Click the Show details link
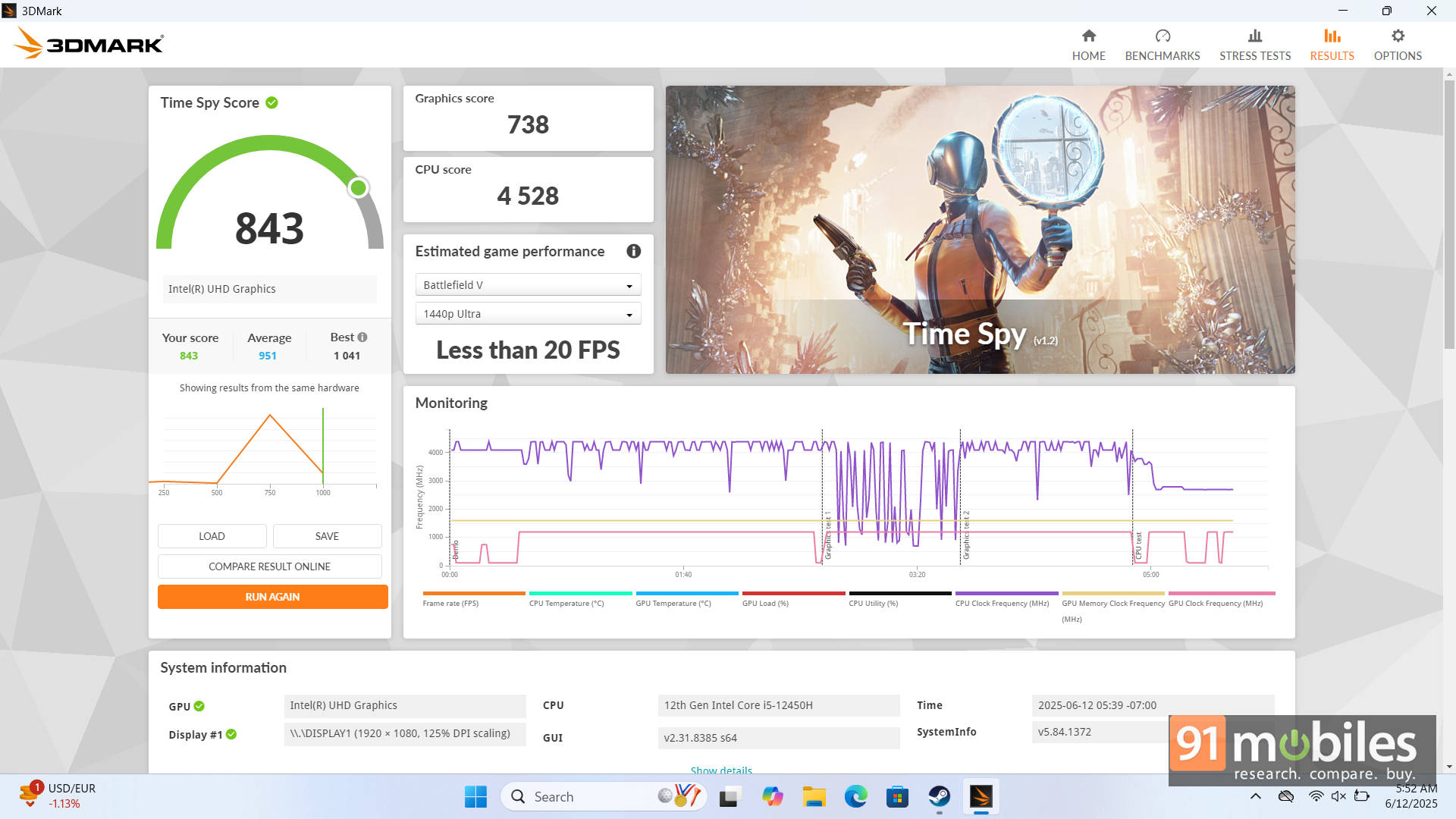 [x=721, y=769]
